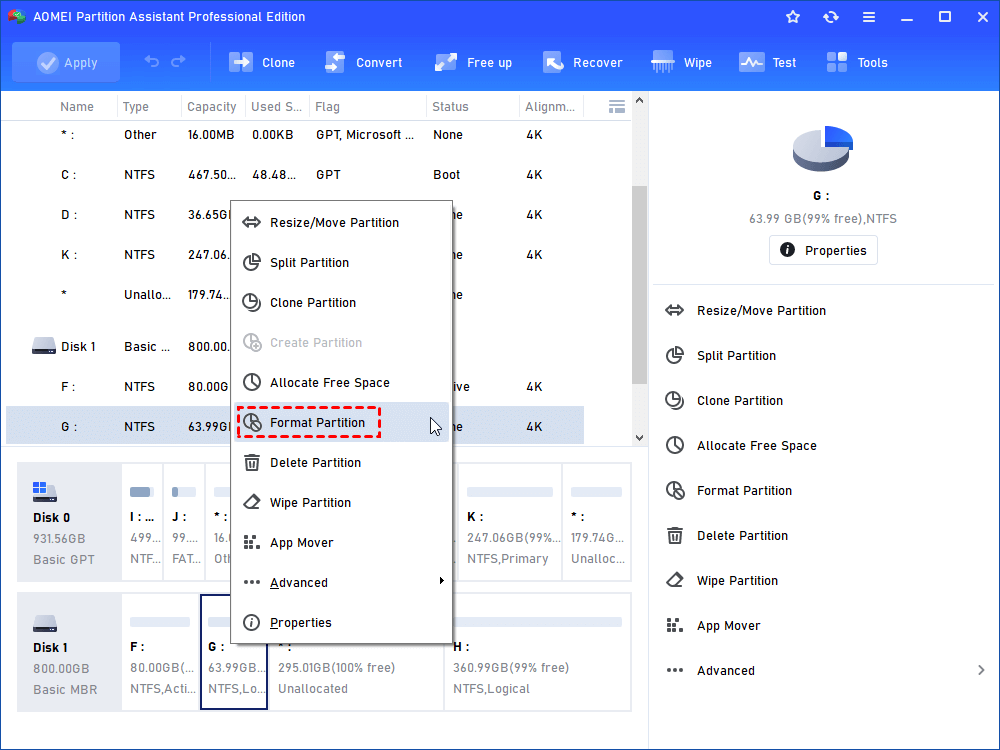
Task: Open the Wipe toolbar menu
Action: (681, 62)
